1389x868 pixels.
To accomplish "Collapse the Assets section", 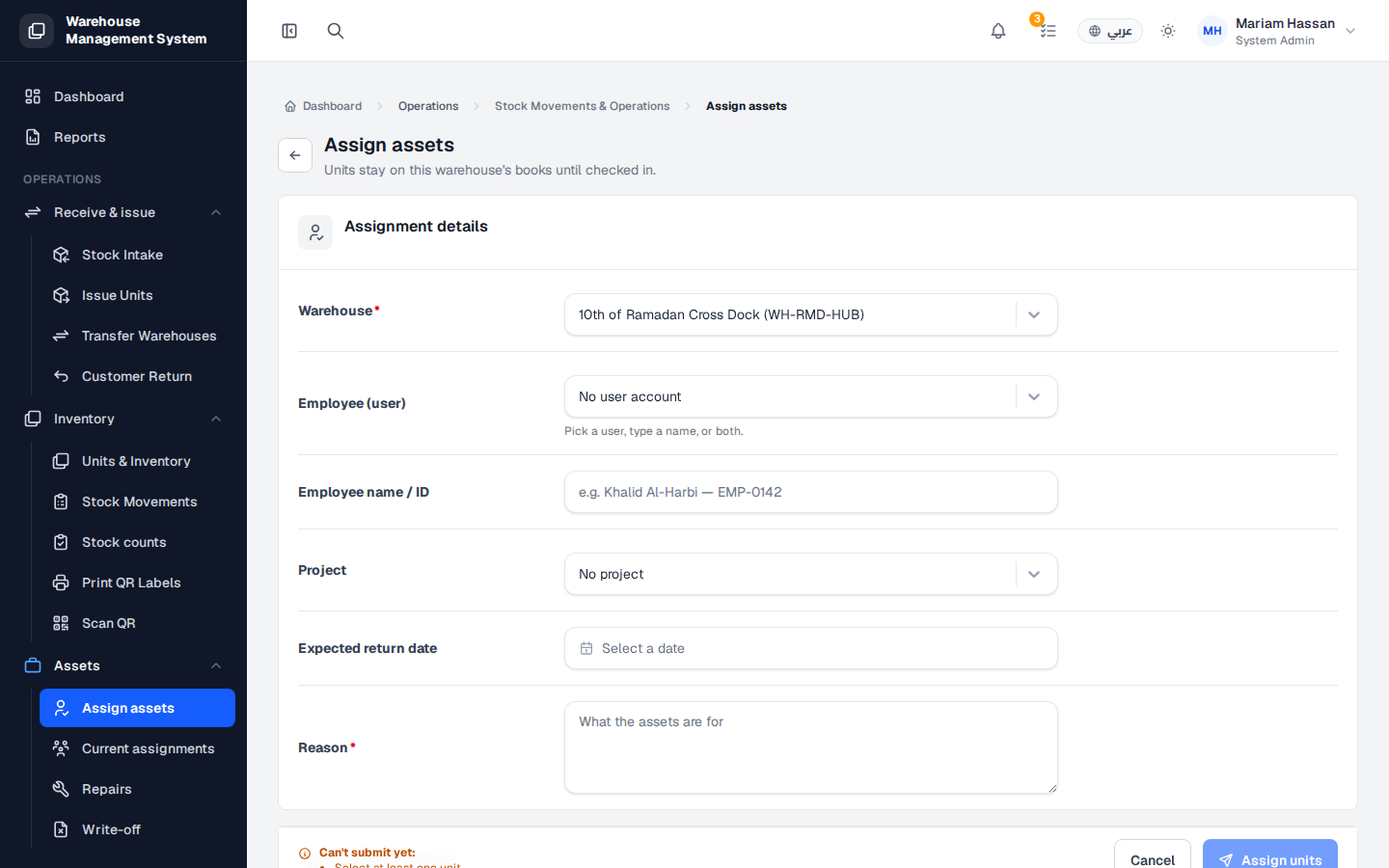I will (123, 665).
